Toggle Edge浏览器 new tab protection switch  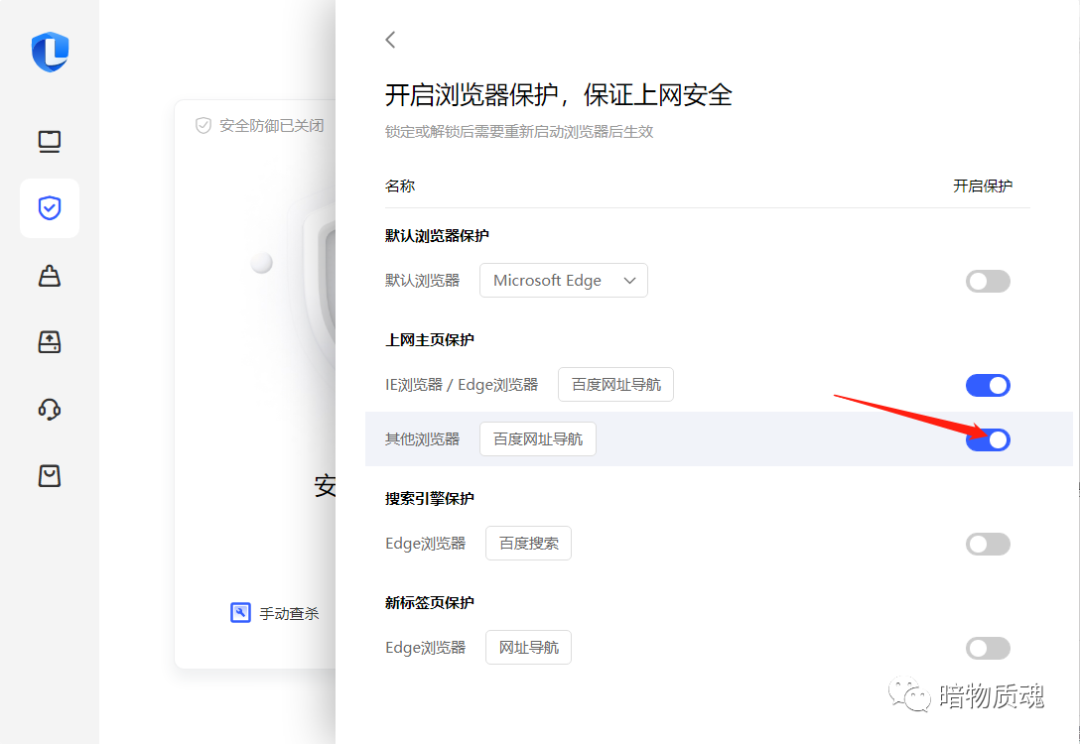click(988, 648)
